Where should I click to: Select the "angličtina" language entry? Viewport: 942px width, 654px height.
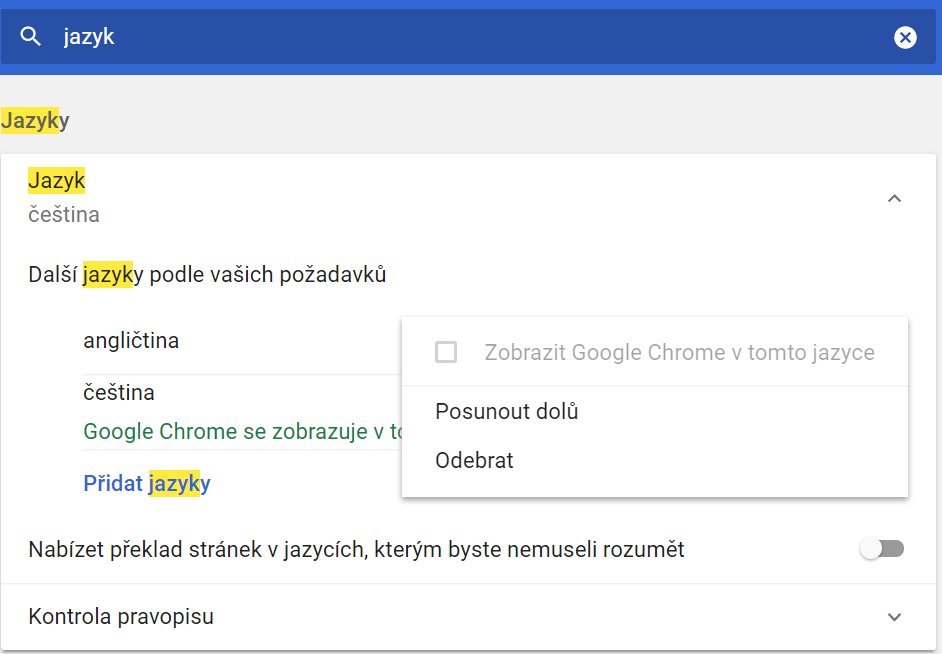click(x=132, y=341)
